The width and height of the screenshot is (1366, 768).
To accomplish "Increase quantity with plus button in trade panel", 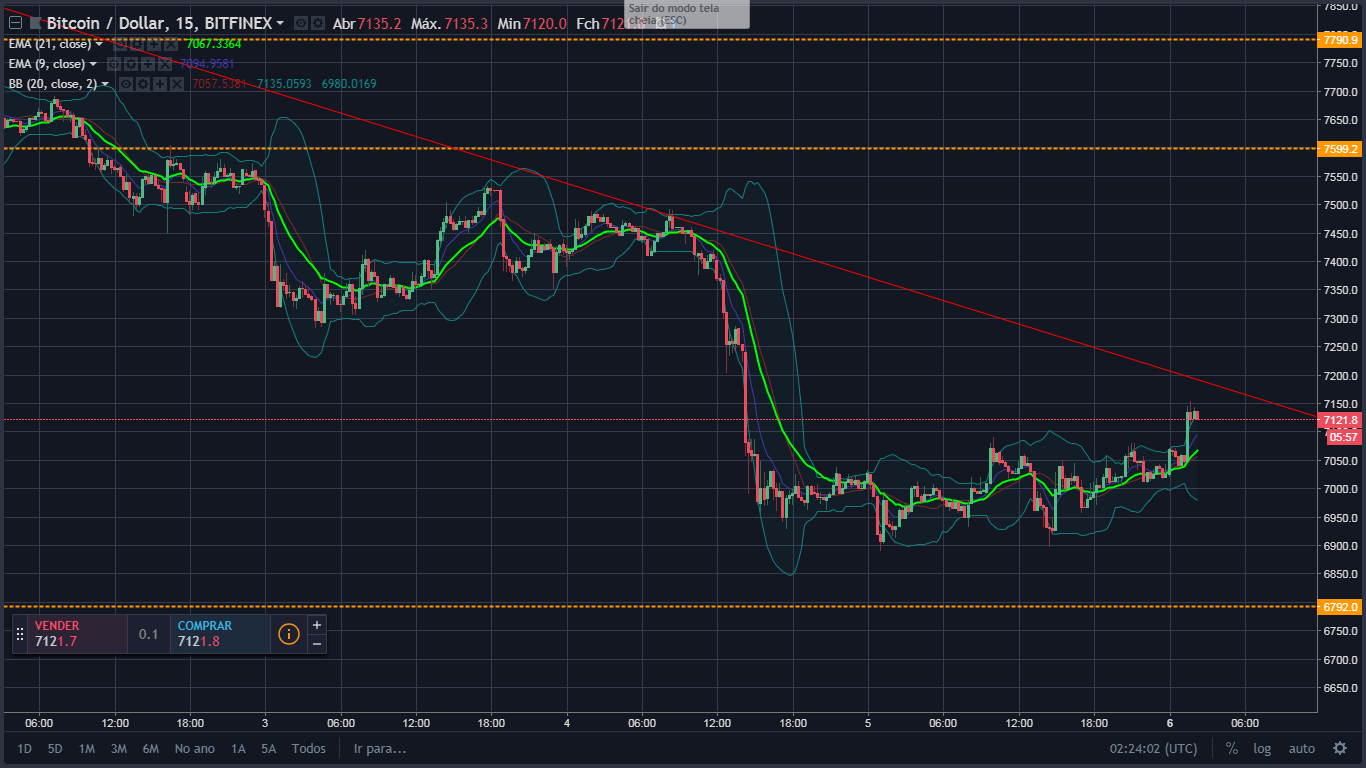I will [317, 625].
